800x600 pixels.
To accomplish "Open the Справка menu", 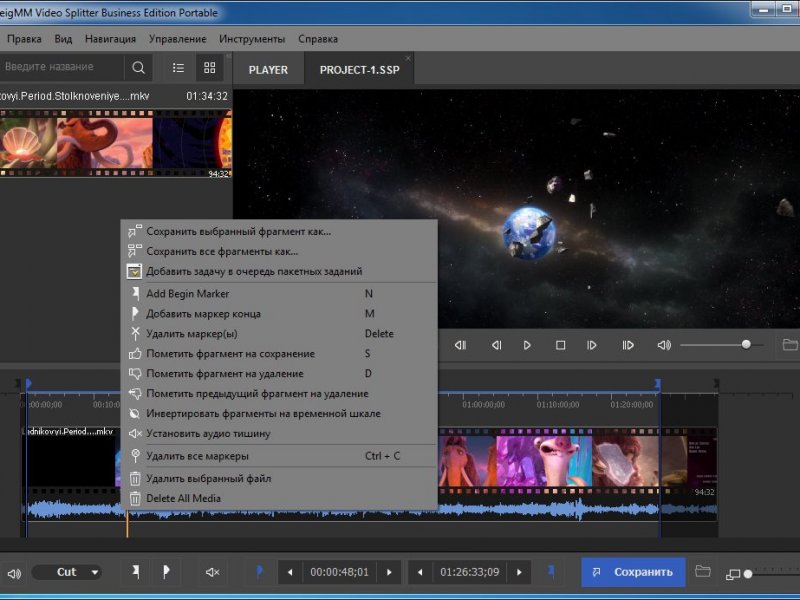I will click(318, 39).
